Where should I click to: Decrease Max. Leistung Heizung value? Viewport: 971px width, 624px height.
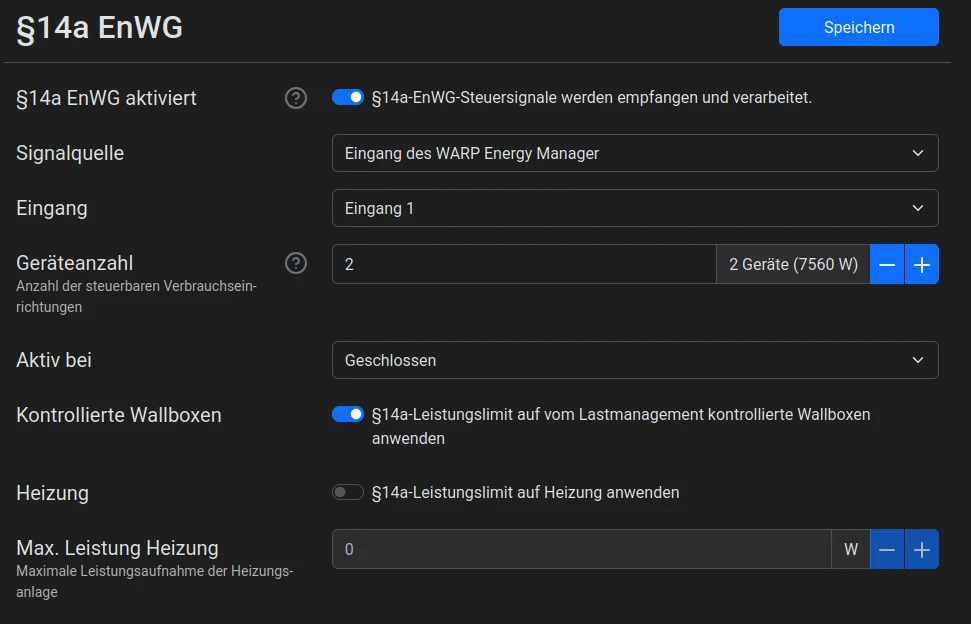pos(887,549)
